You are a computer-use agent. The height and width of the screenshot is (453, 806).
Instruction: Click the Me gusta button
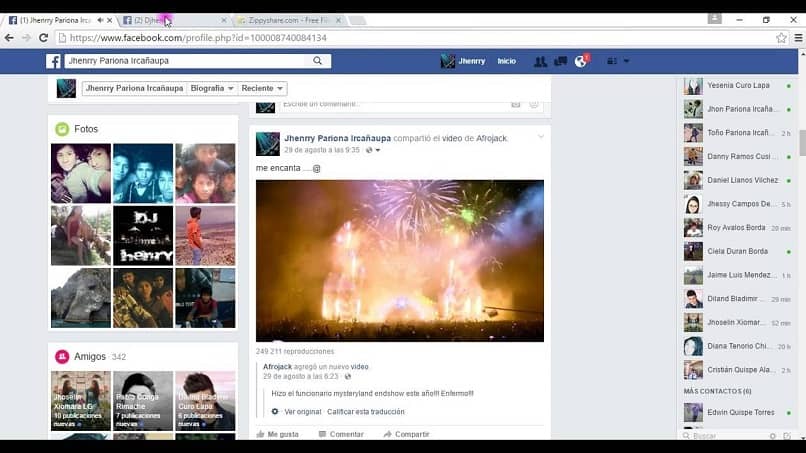tap(278, 434)
